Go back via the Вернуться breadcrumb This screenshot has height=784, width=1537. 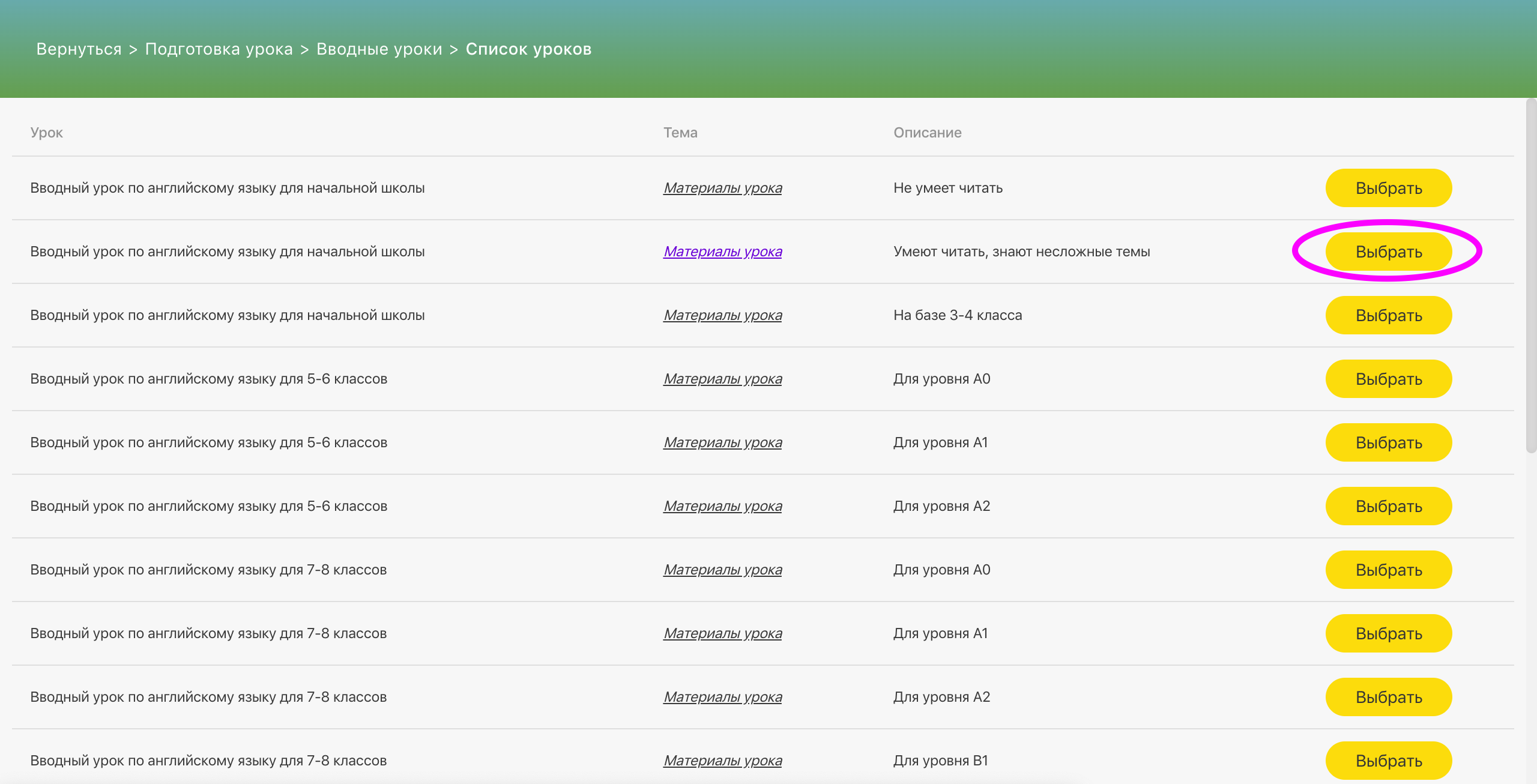pos(79,49)
